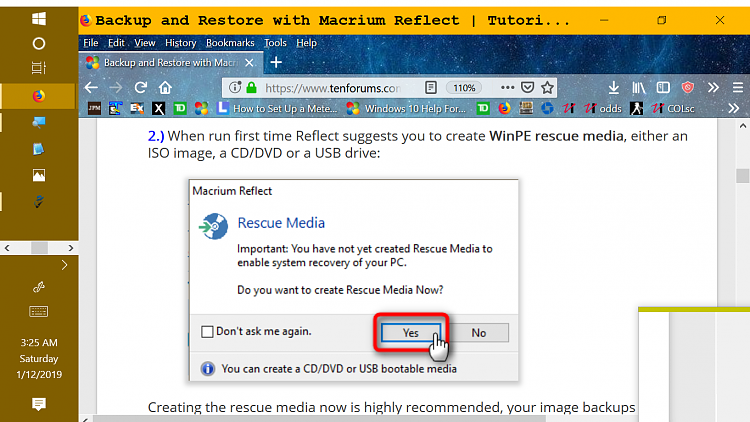Click the horizontal page scrollbar left arrow
Viewport: 750px width, 422px height.
coord(86,419)
